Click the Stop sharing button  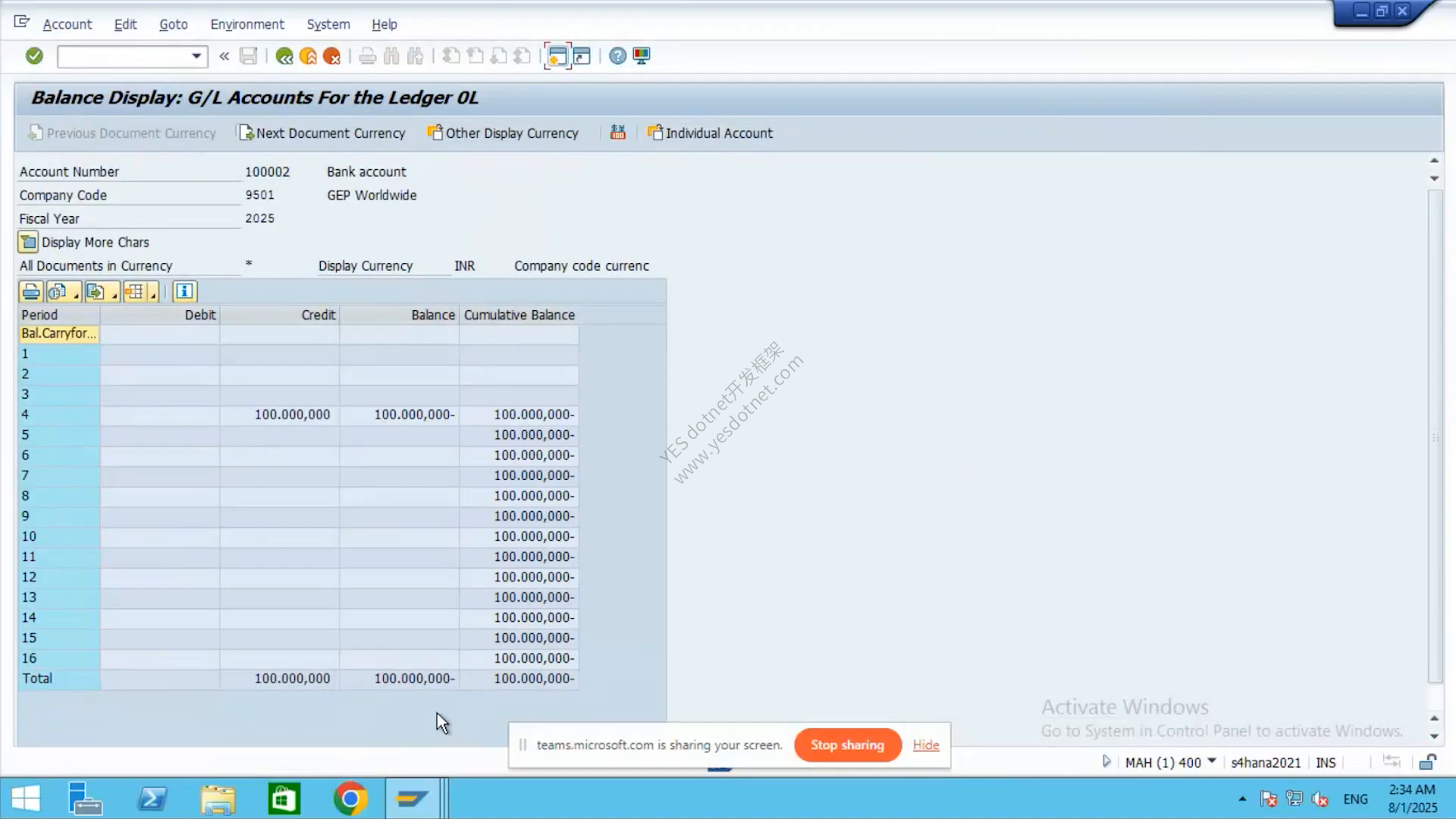pos(848,745)
